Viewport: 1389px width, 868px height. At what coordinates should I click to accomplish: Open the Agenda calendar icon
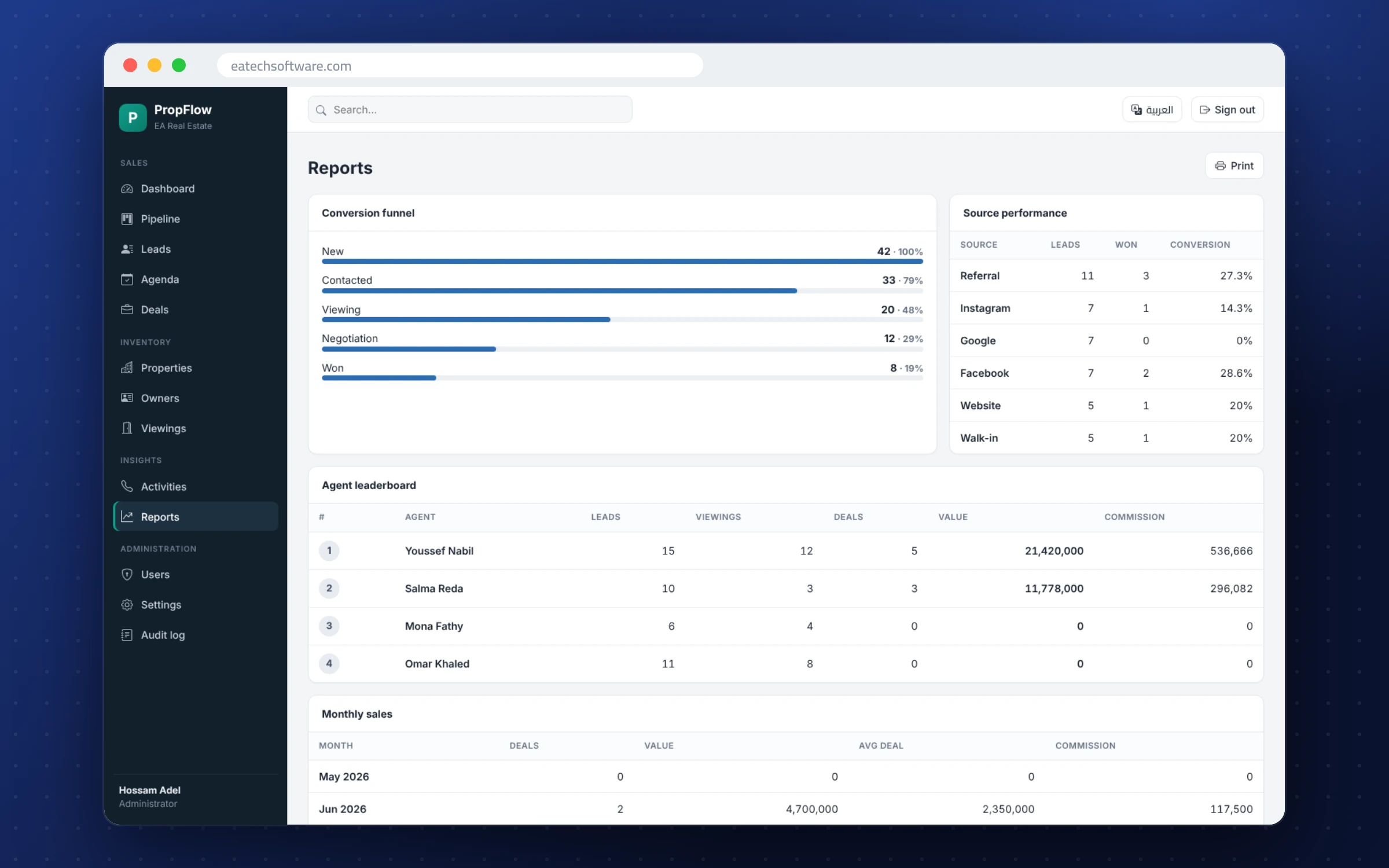point(127,279)
